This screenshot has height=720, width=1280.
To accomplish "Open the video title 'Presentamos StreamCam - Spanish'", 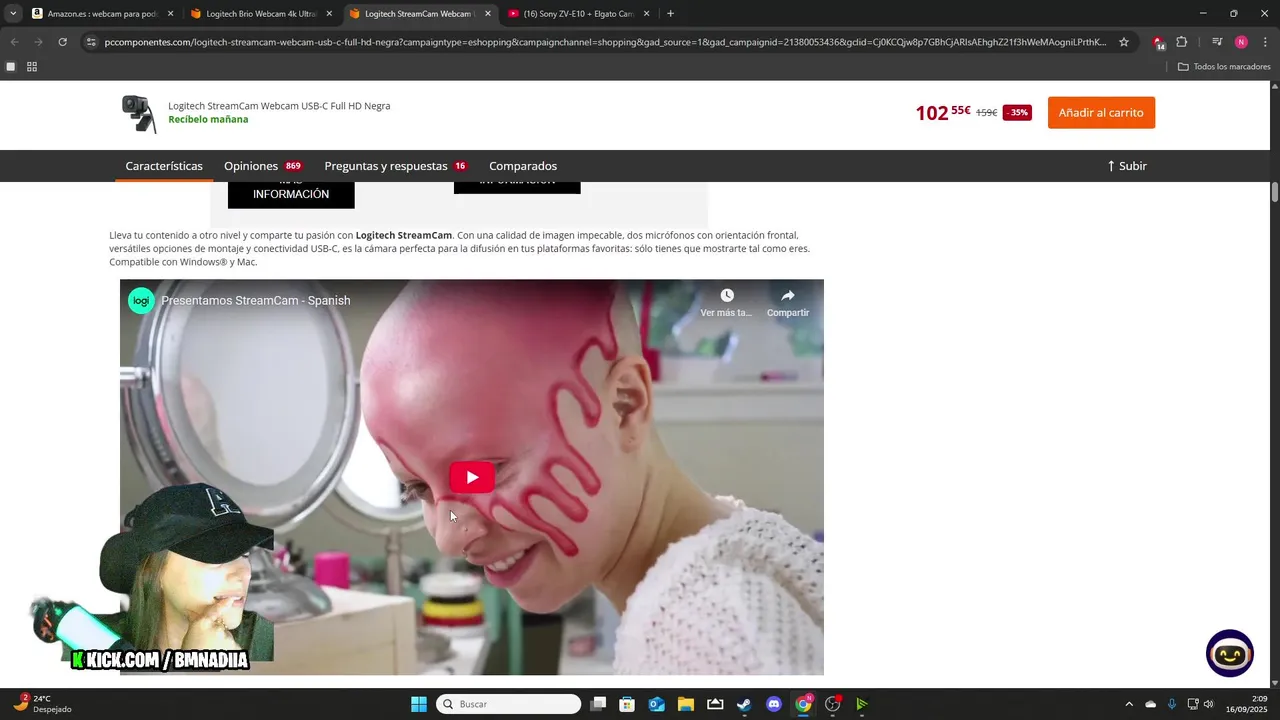I will (256, 300).
